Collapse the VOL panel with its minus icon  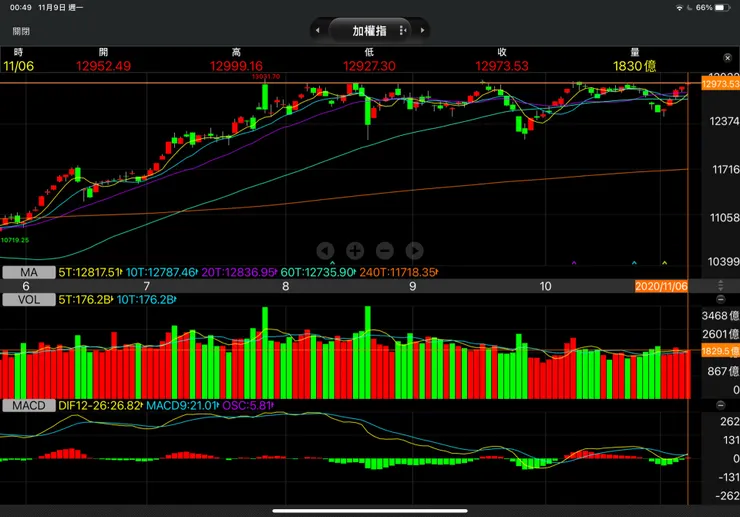pos(720,299)
